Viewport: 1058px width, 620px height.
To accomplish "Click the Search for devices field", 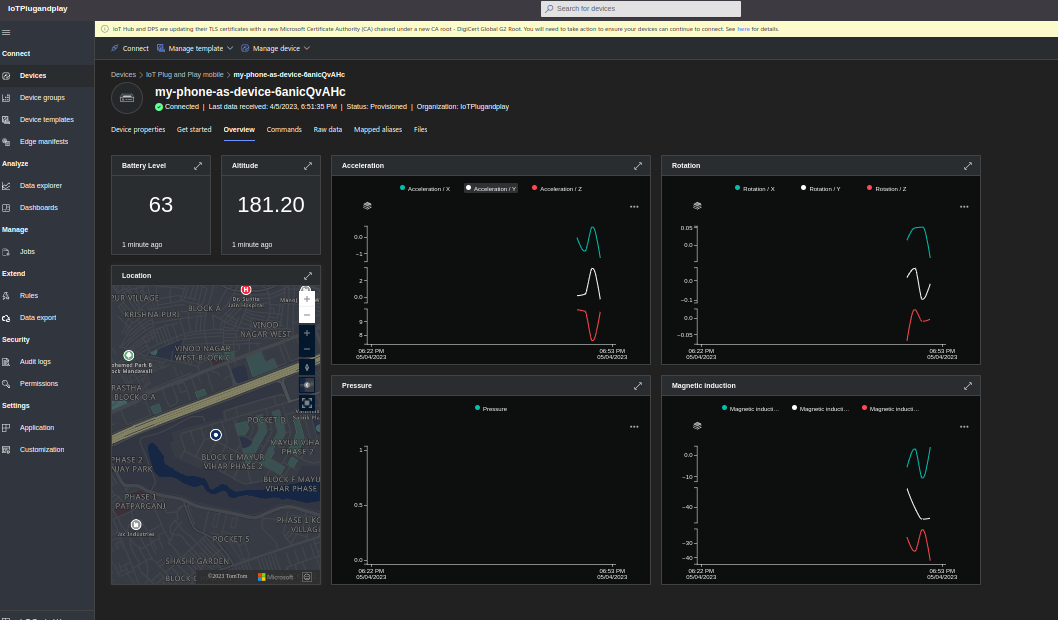I will (641, 9).
